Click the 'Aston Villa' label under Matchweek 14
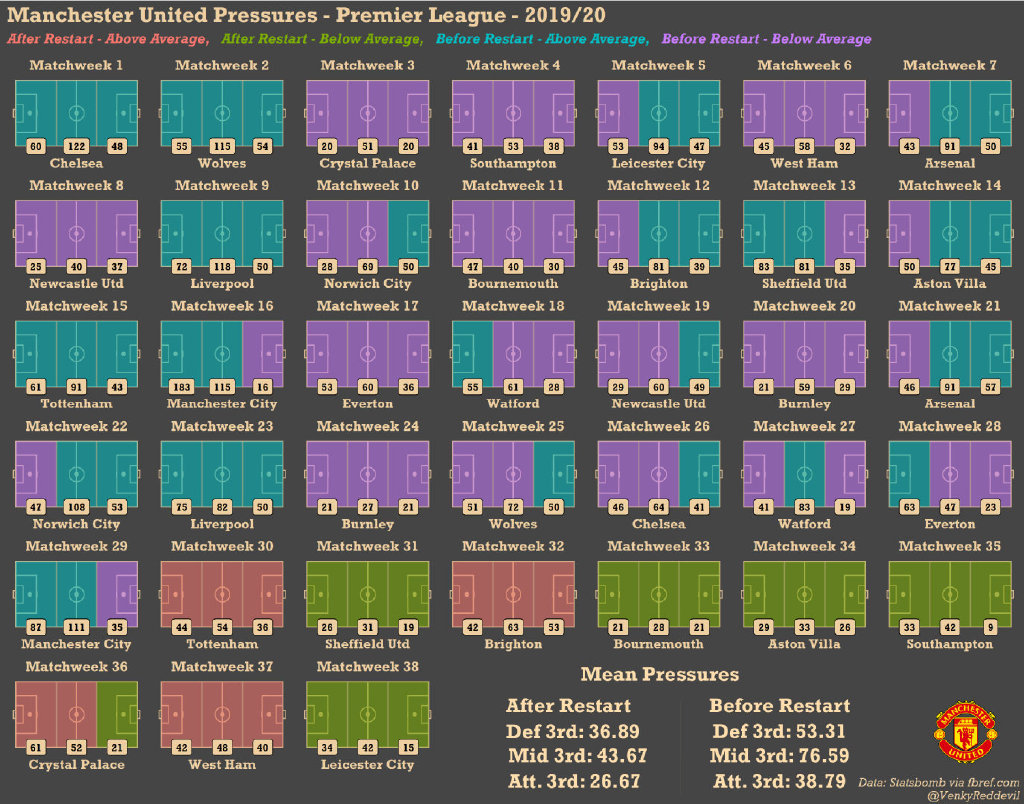Image resolution: width=1024 pixels, height=804 pixels. [x=950, y=283]
